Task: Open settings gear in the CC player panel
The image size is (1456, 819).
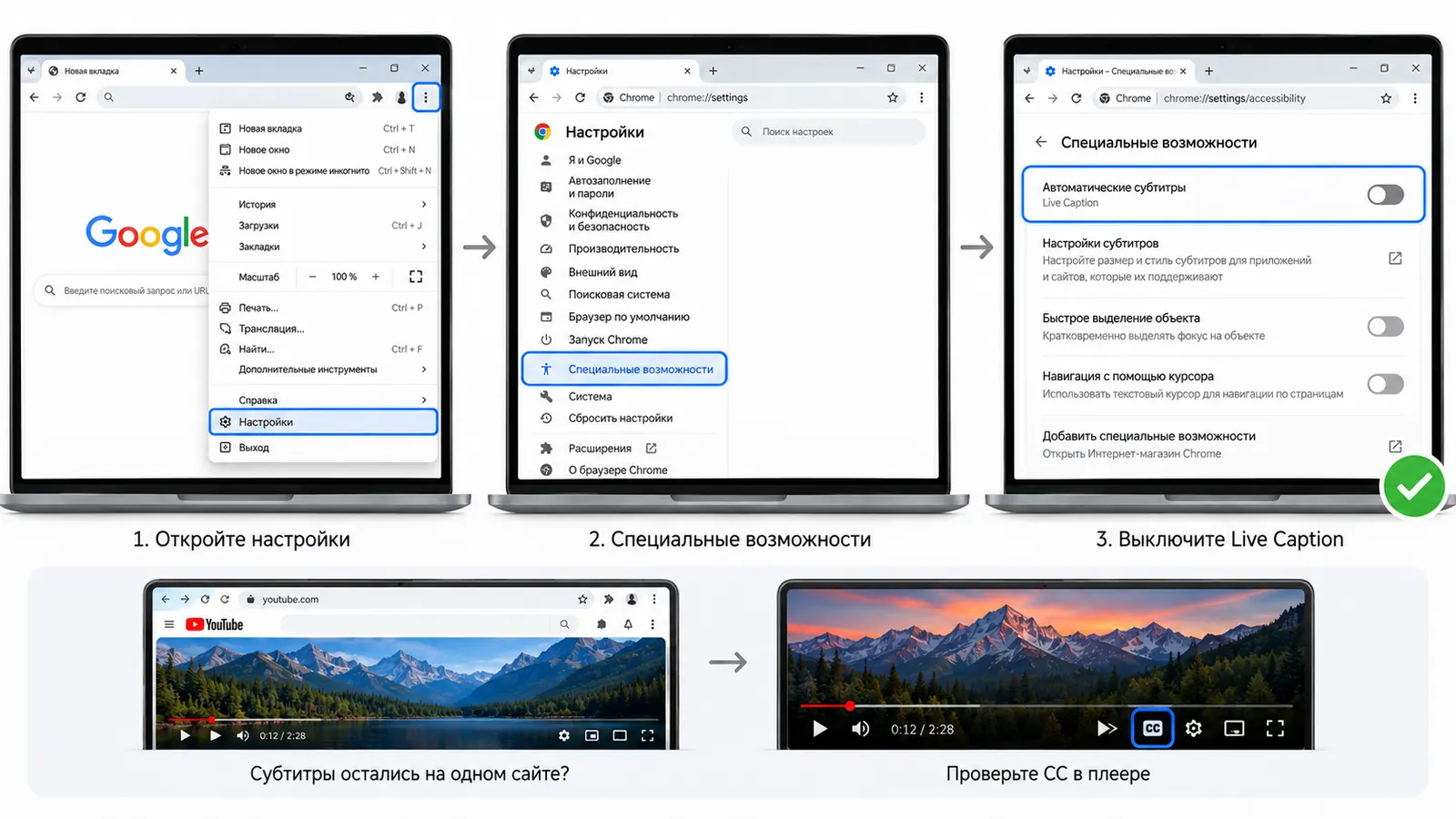Action: pyautogui.click(x=1194, y=728)
